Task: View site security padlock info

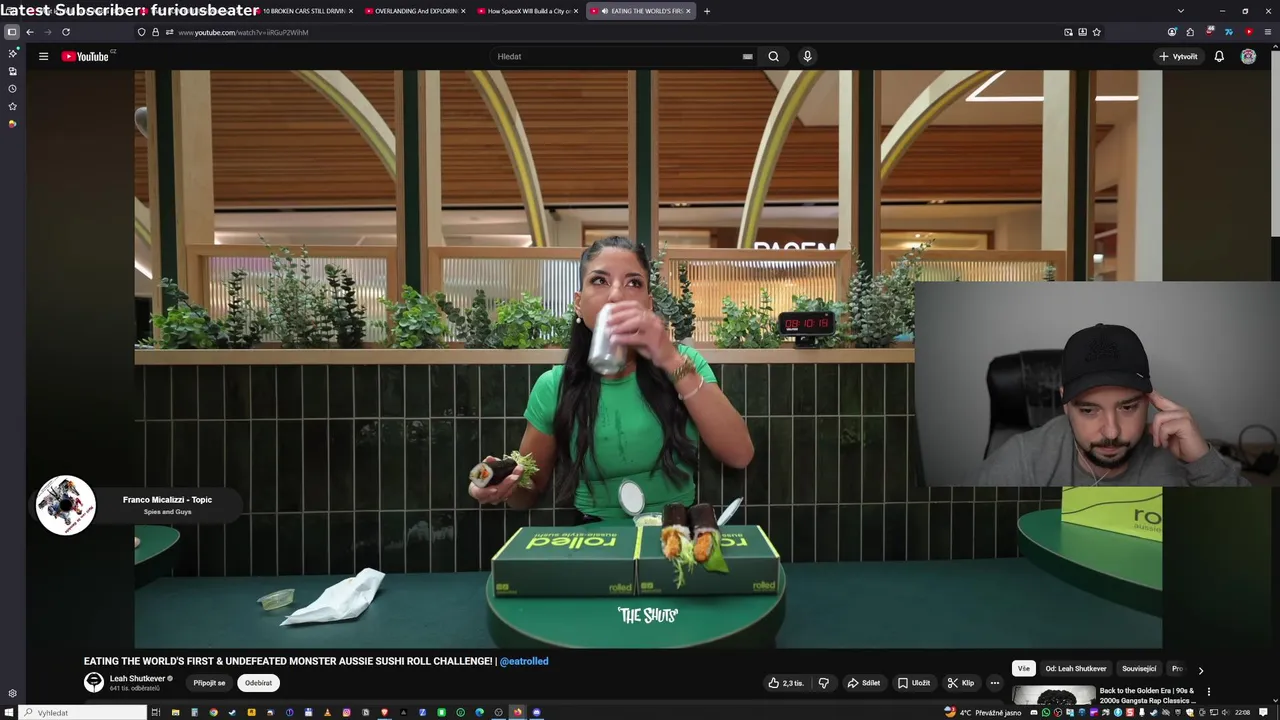Action: click(x=155, y=32)
